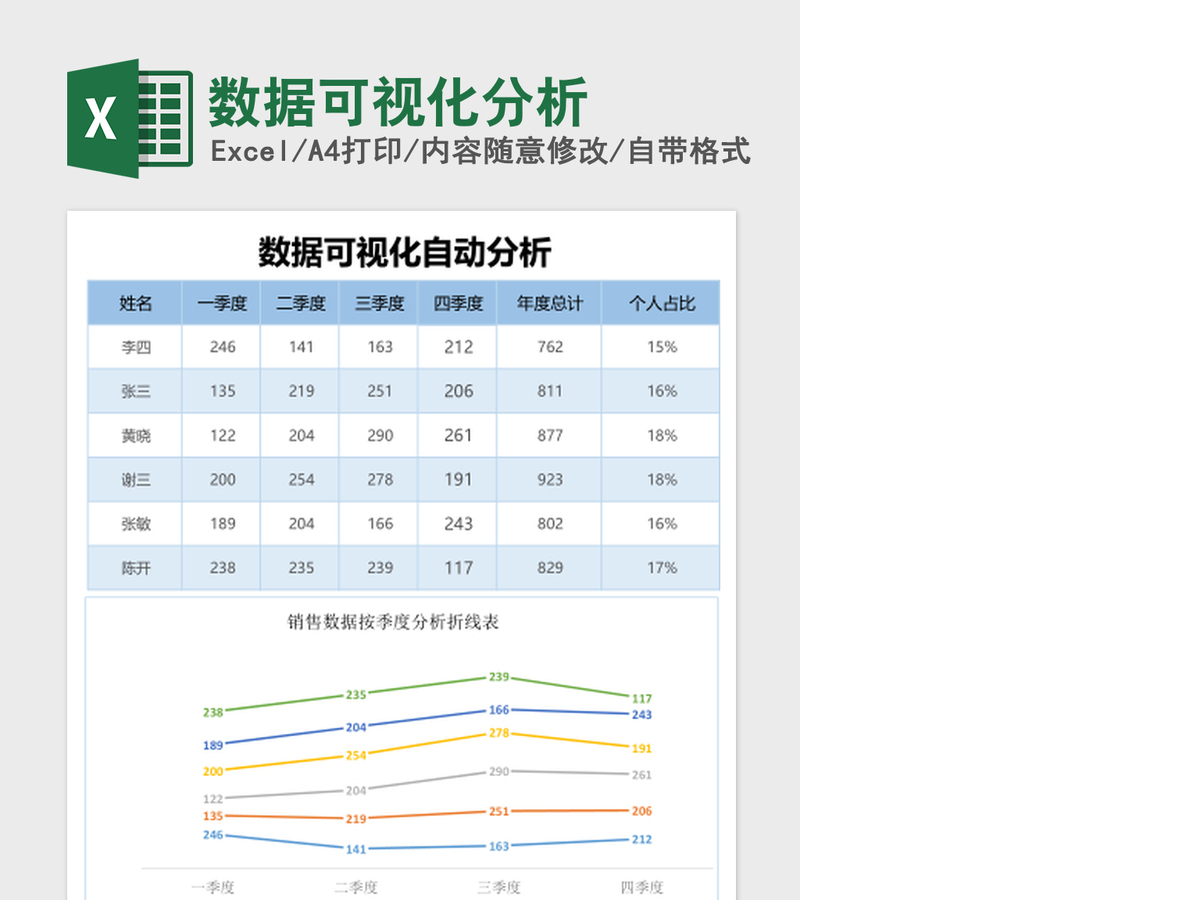The height and width of the screenshot is (900, 1200).
Task: Select 李四's annual total cell 762
Action: tap(550, 347)
